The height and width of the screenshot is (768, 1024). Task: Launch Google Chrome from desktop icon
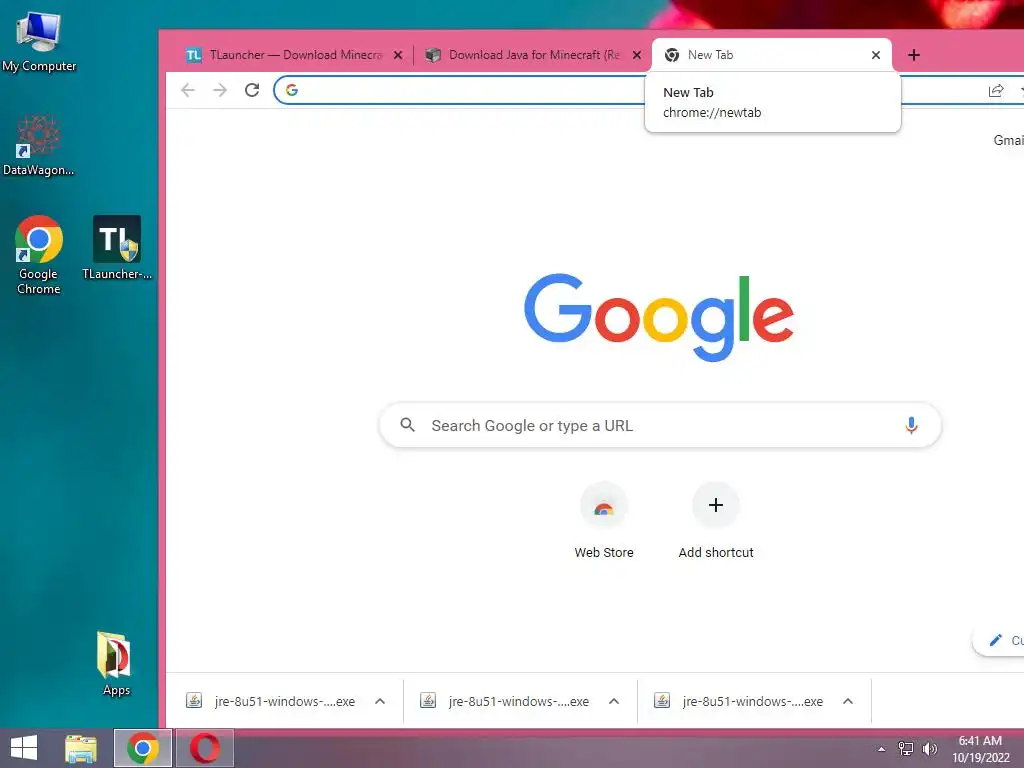click(x=39, y=255)
